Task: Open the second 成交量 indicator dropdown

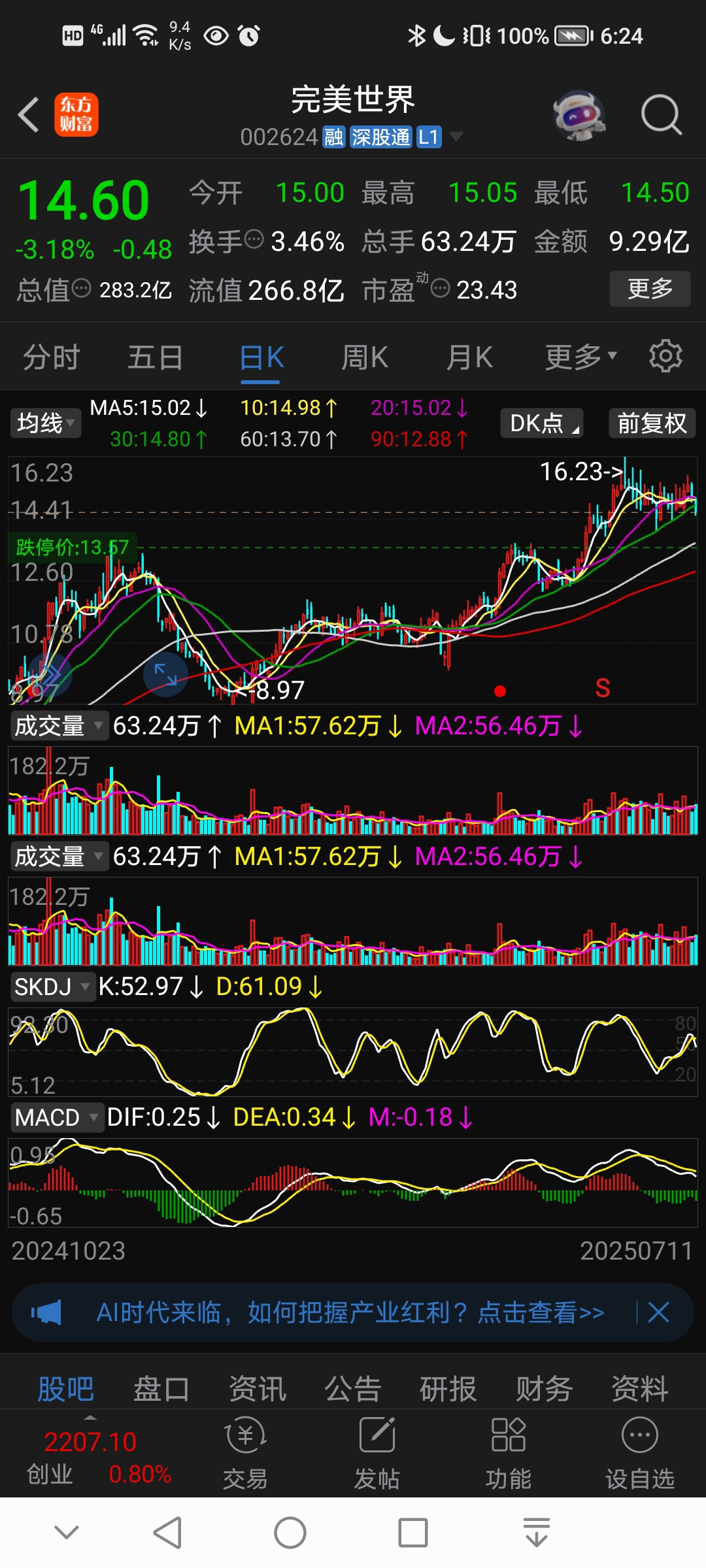Action: click(x=59, y=857)
